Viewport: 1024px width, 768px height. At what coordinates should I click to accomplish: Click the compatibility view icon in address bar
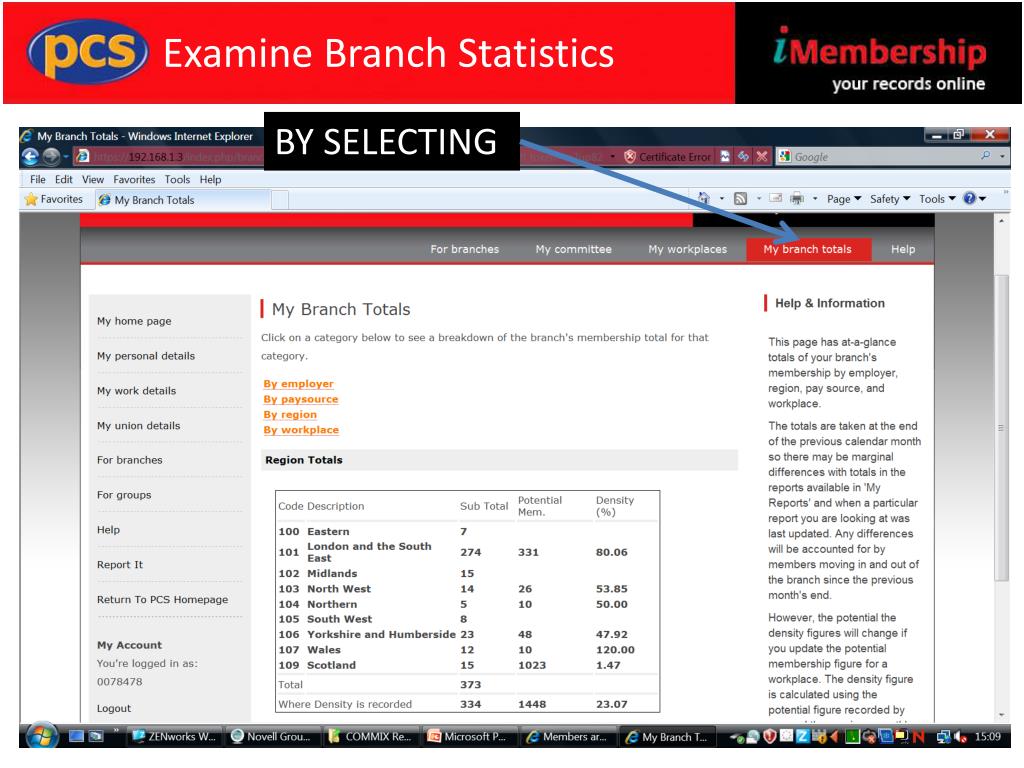click(726, 157)
